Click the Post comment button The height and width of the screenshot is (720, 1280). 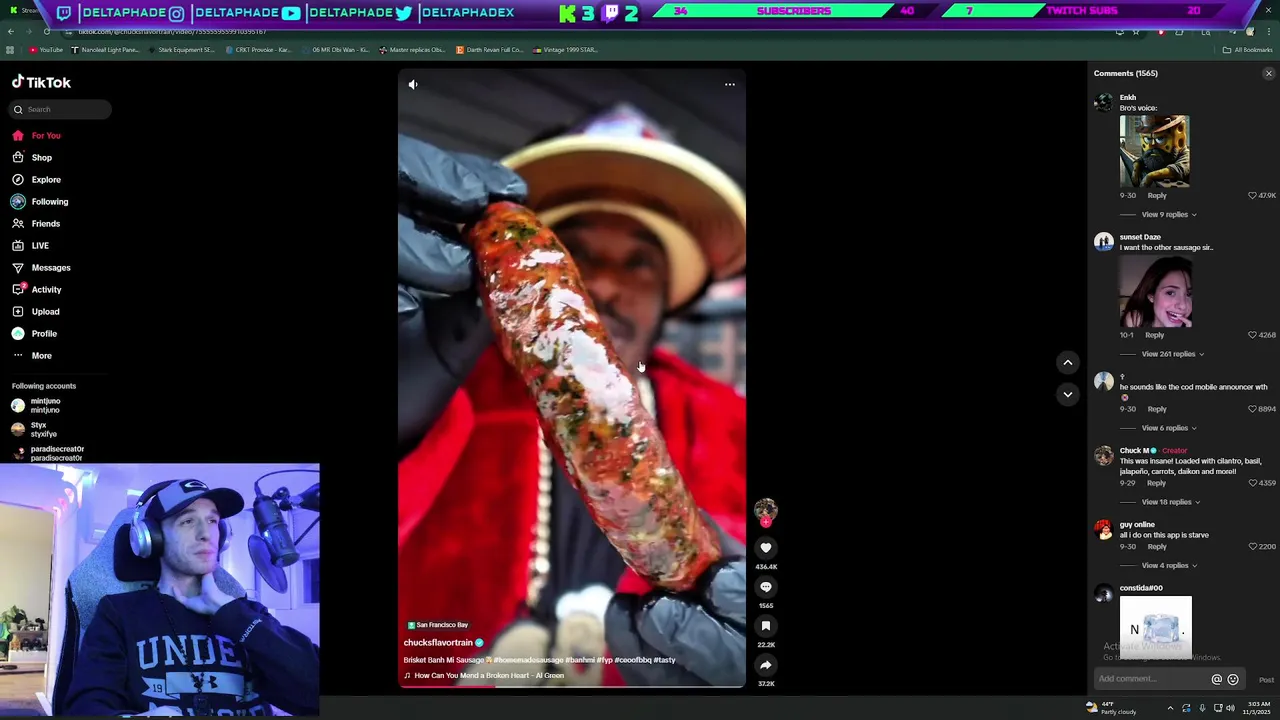(x=1266, y=680)
